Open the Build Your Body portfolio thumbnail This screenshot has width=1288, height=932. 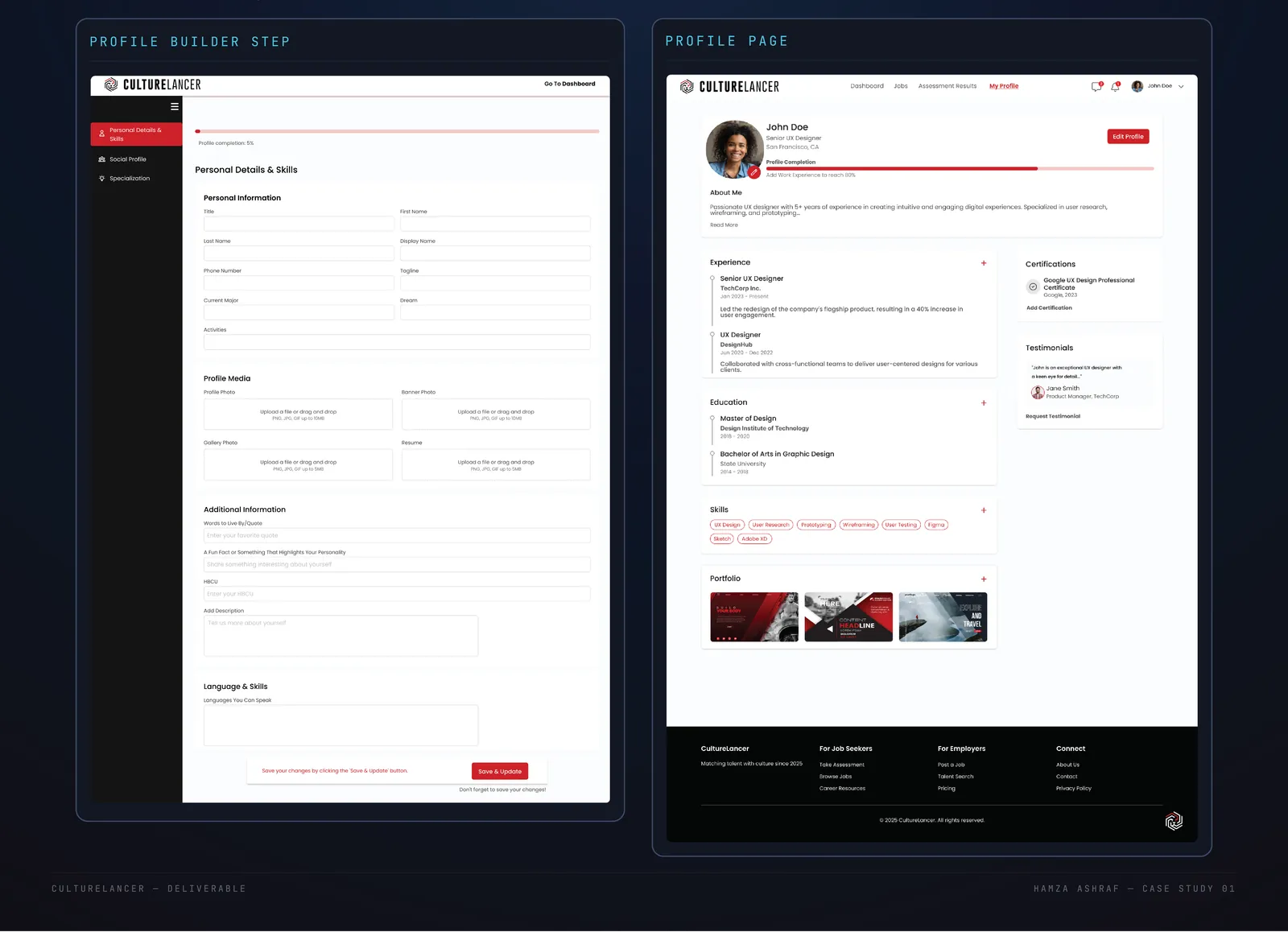point(754,617)
